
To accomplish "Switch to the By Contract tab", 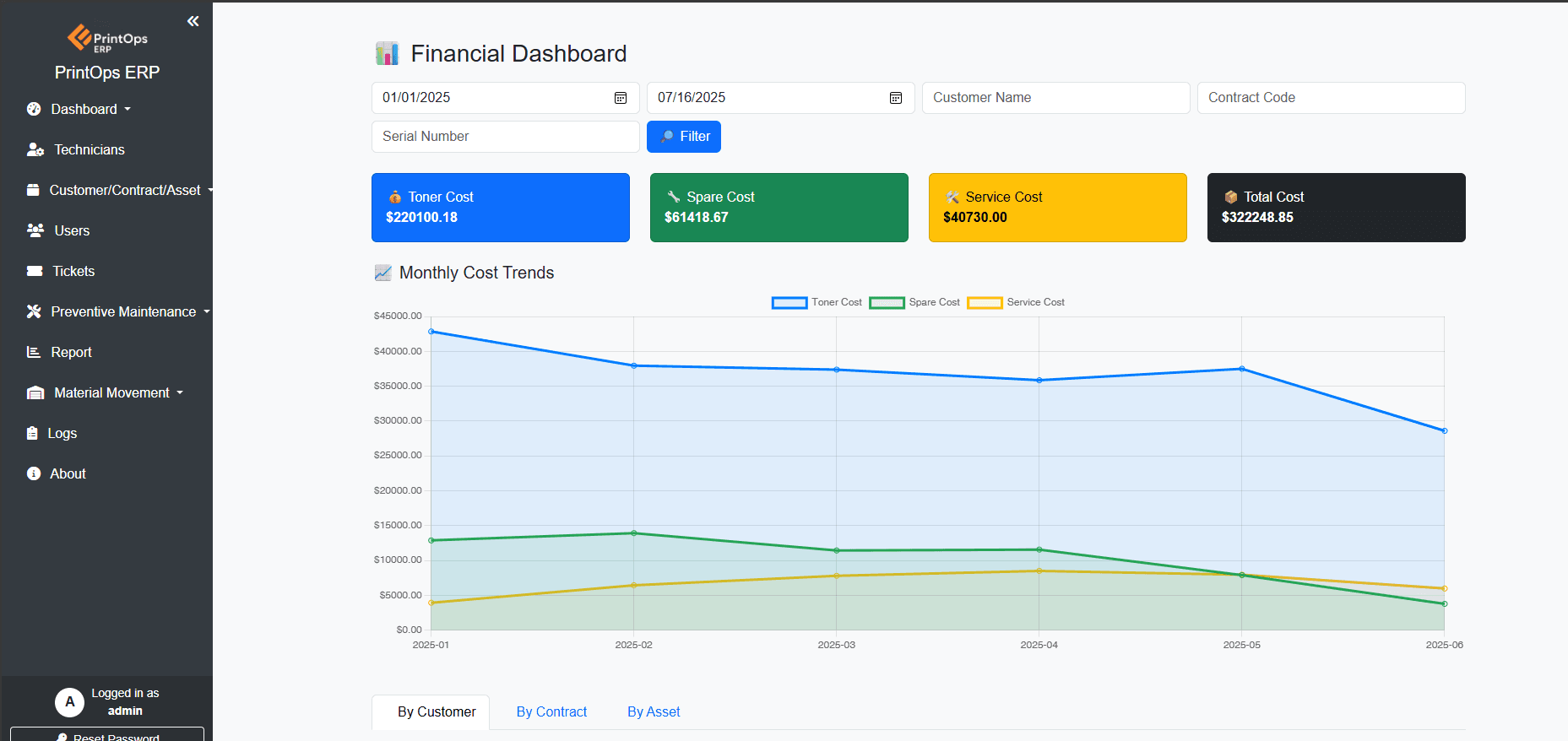I will point(551,711).
